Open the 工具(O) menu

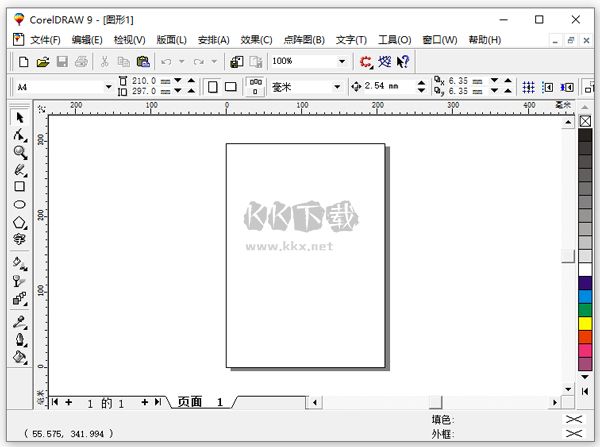click(395, 40)
